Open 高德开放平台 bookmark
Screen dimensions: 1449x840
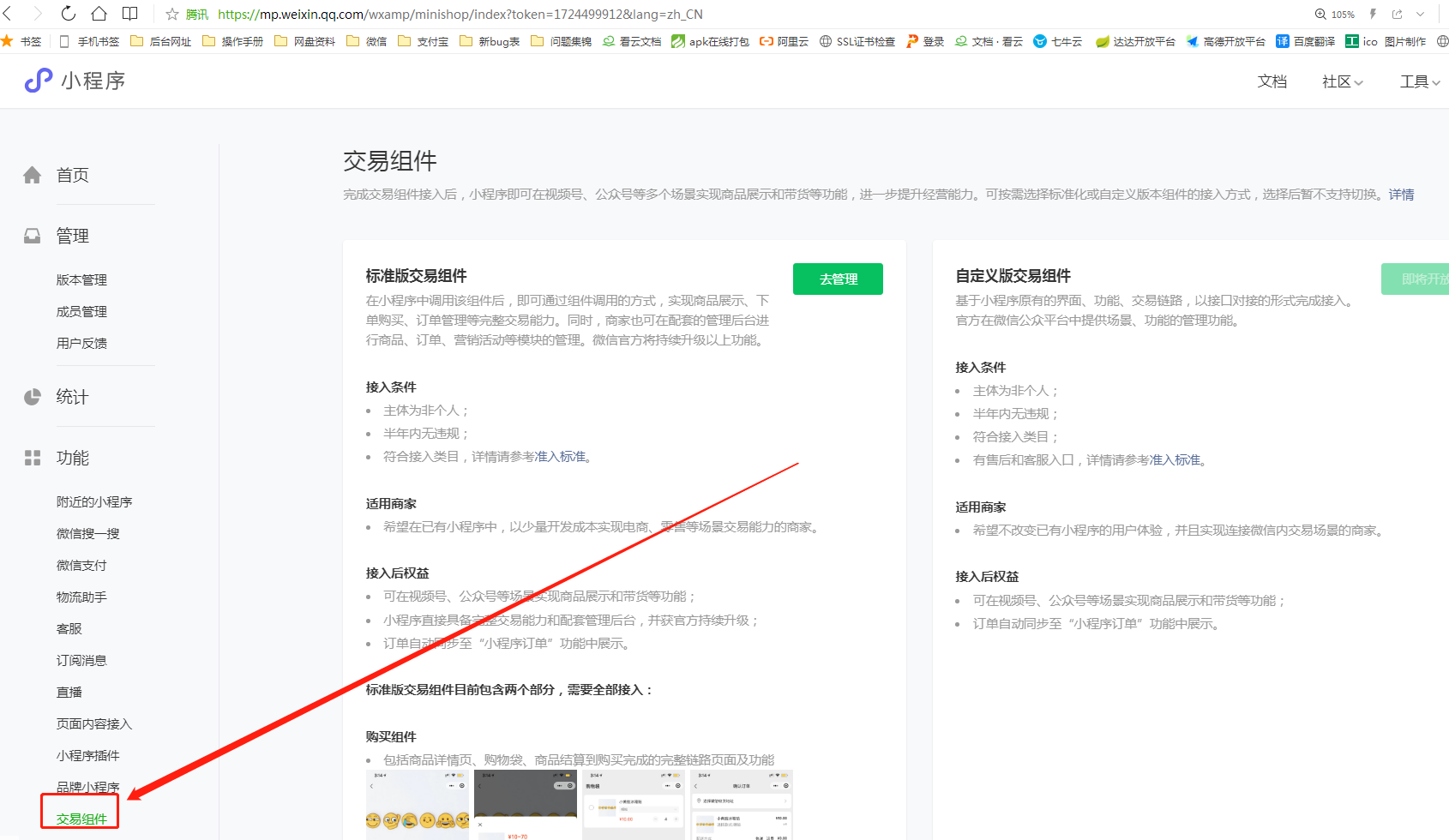click(x=1226, y=41)
